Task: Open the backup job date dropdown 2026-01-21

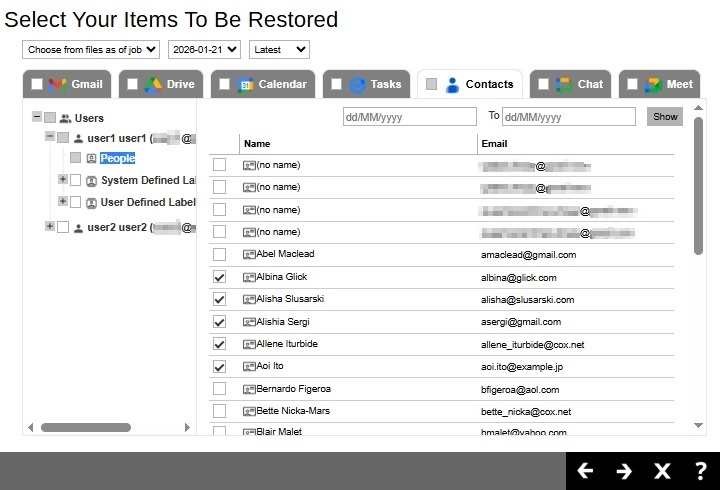Action: click(204, 49)
